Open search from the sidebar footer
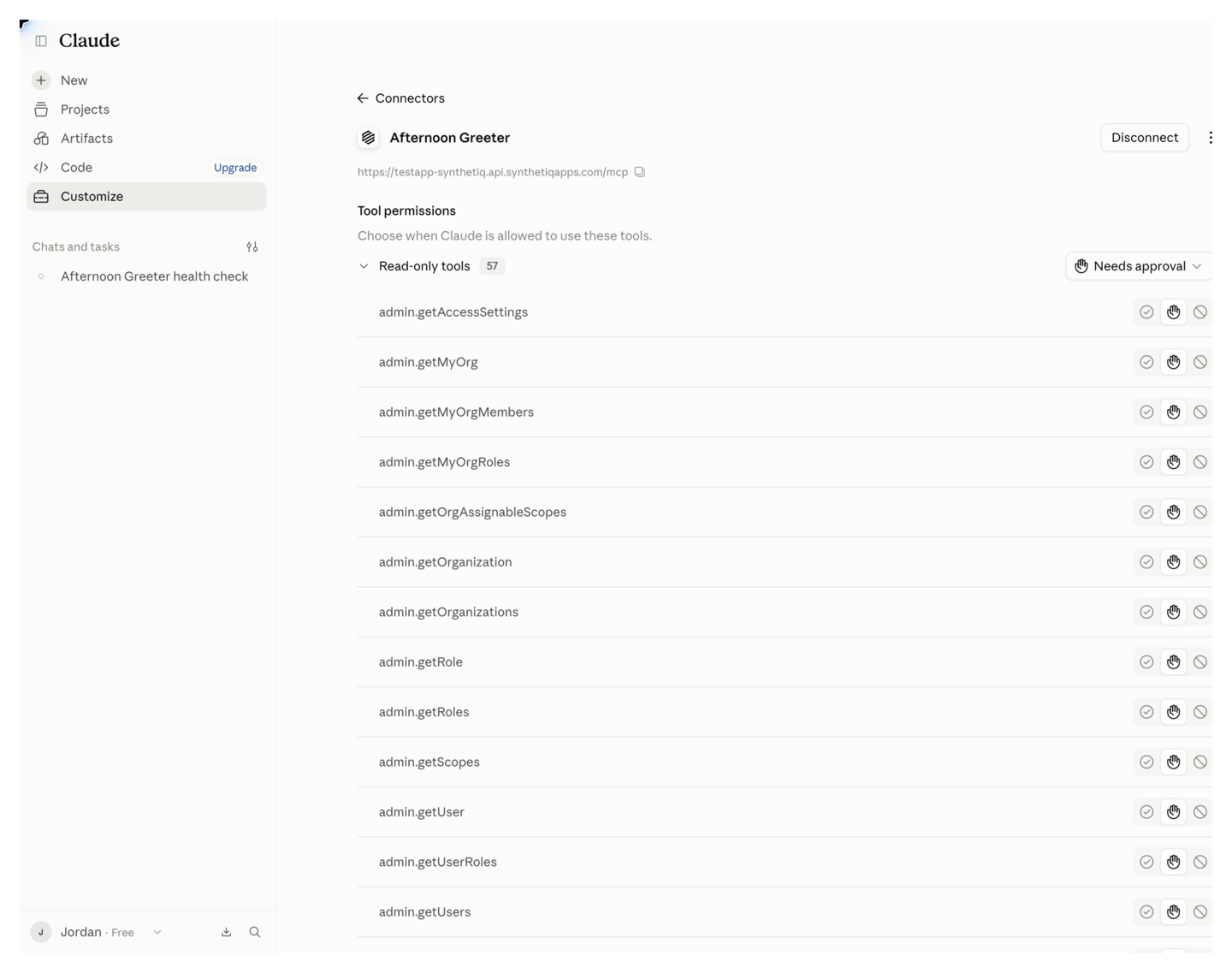The width and height of the screenshot is (1232, 973). tap(255, 932)
